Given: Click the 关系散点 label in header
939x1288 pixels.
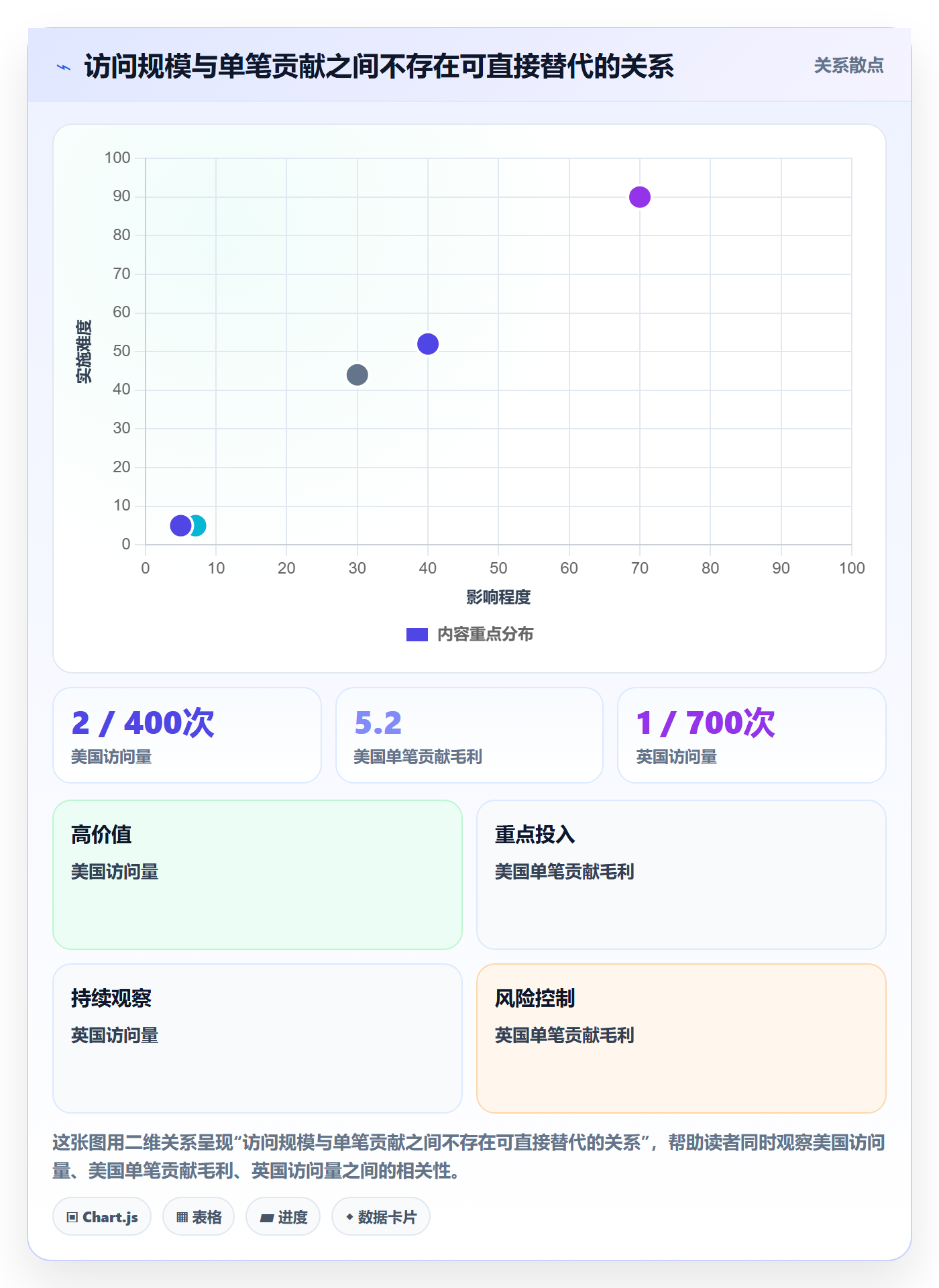Looking at the screenshot, I should tap(848, 66).
